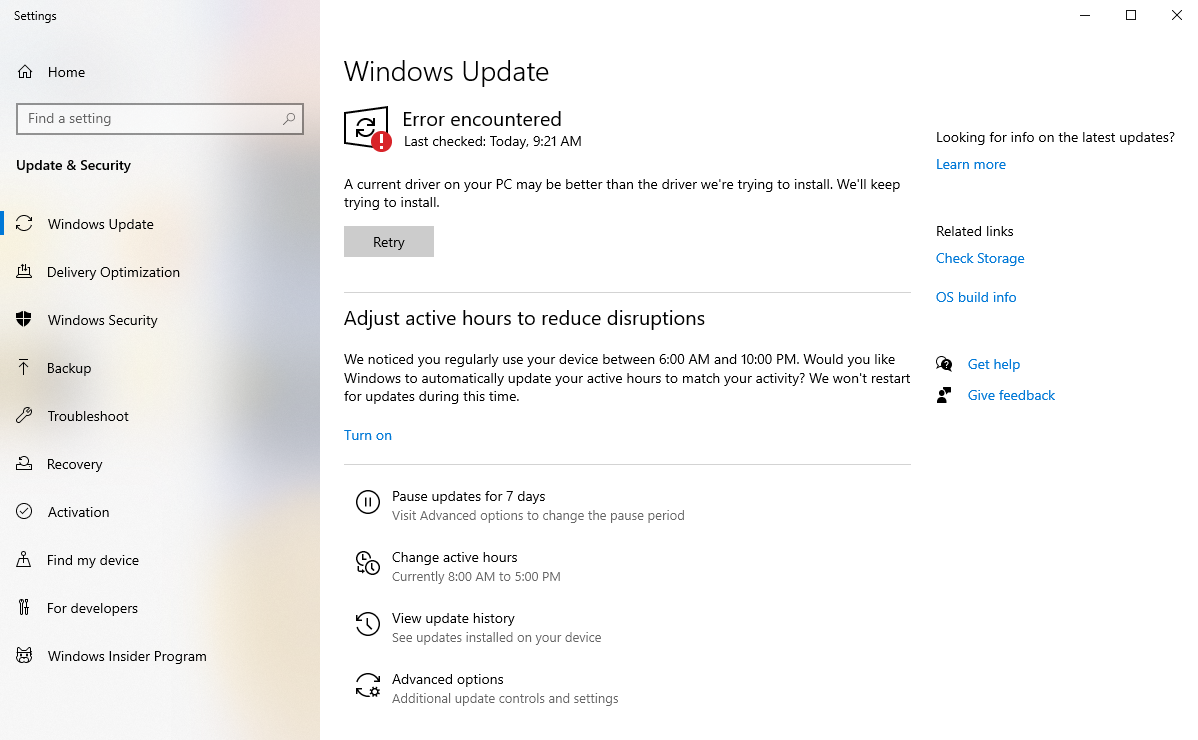The width and height of the screenshot is (1198, 740).
Task: Click 'Adjust active hours to reduce disruptions' heading
Action: (524, 318)
